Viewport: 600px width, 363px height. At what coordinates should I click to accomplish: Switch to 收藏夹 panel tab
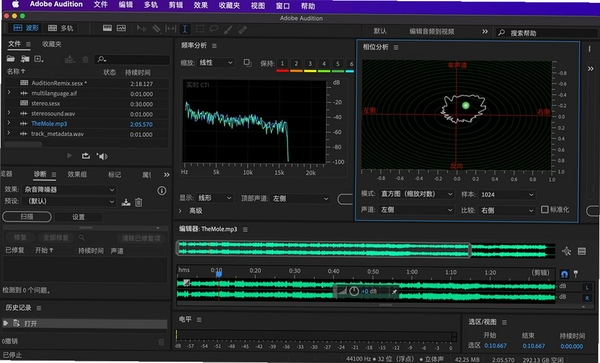[x=52, y=44]
